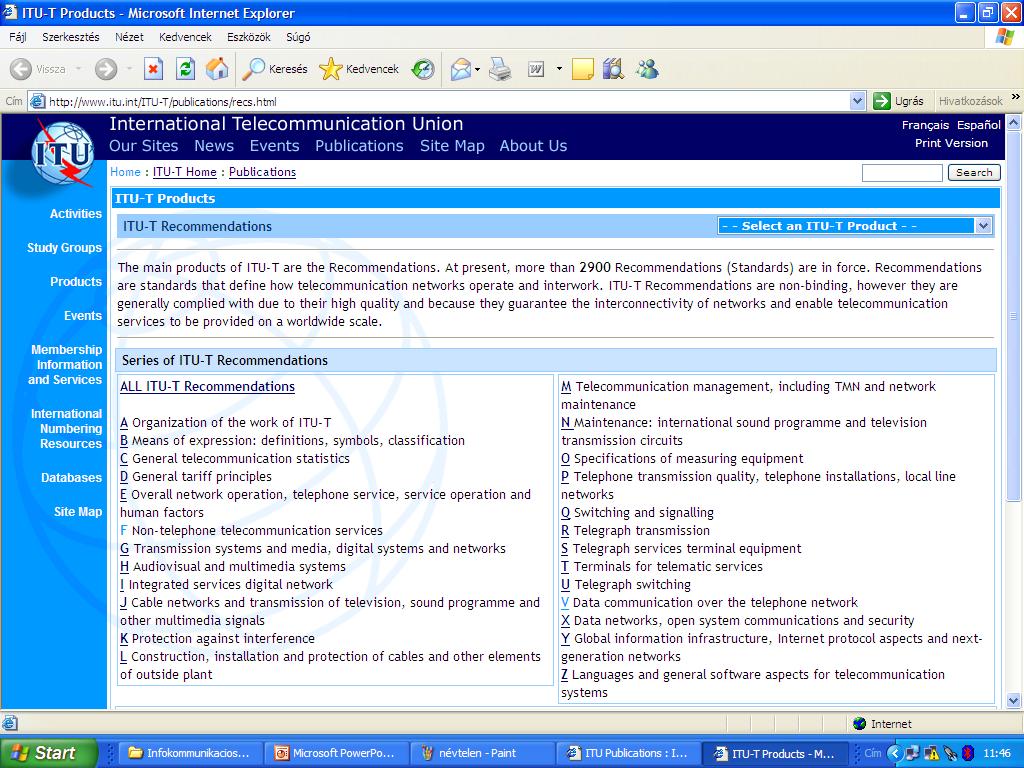This screenshot has width=1024, height=768.
Task: Open the Edit button dropdown arrow
Action: click(559, 69)
